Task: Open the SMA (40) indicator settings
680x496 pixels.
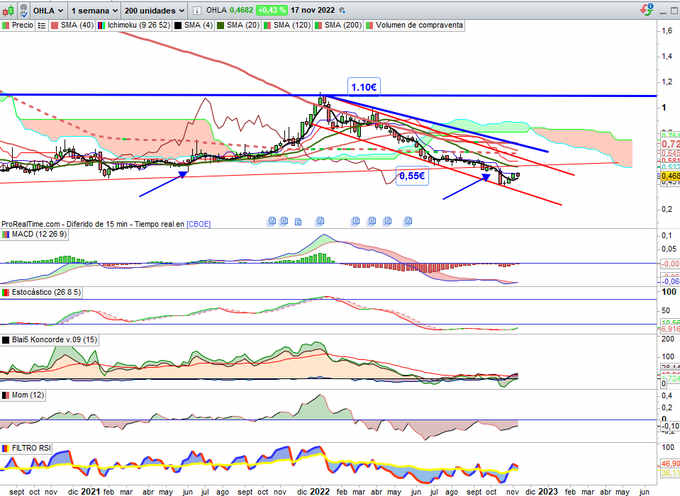Action: pos(72,26)
